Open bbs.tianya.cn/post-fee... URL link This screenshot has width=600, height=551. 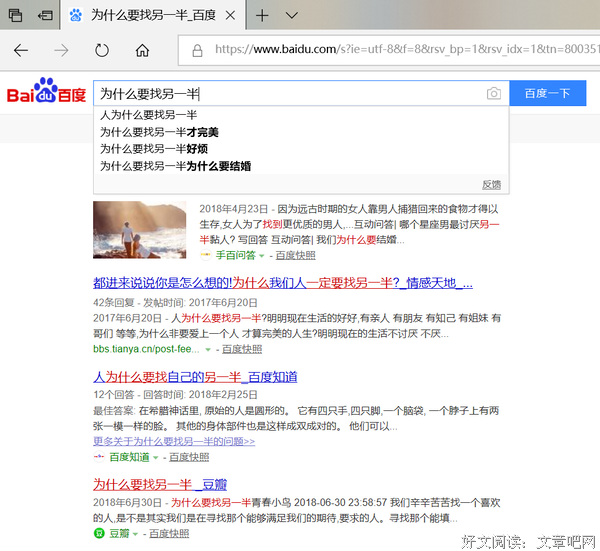coord(146,349)
